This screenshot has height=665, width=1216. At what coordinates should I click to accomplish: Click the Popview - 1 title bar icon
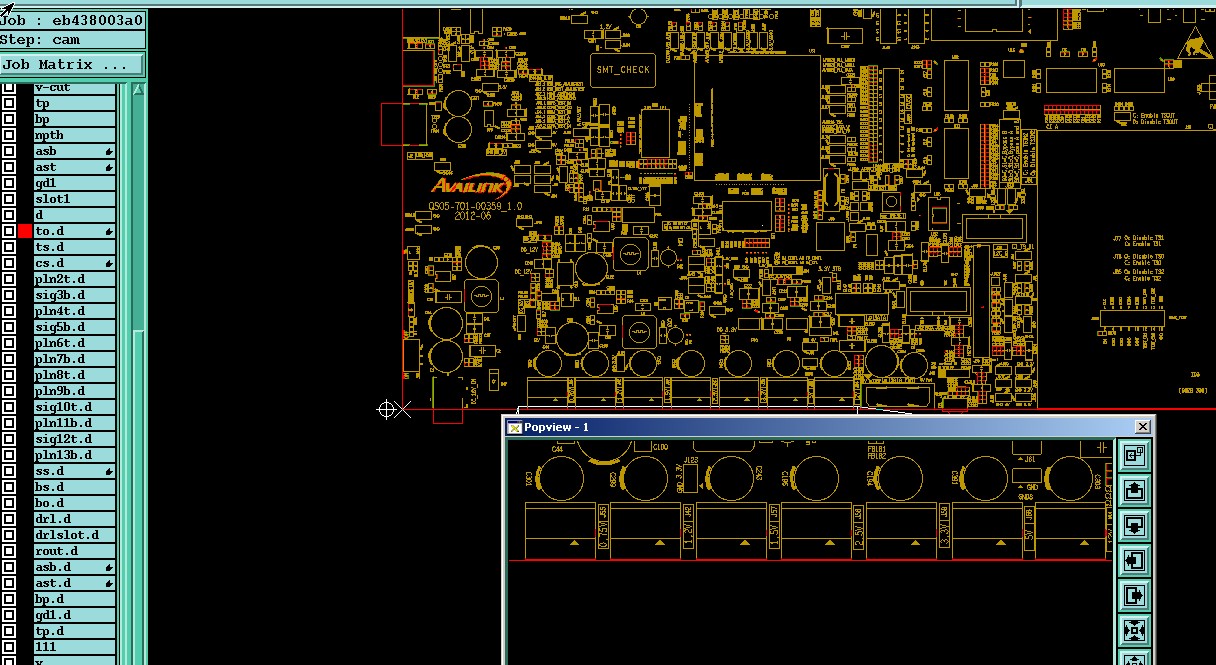(x=515, y=427)
